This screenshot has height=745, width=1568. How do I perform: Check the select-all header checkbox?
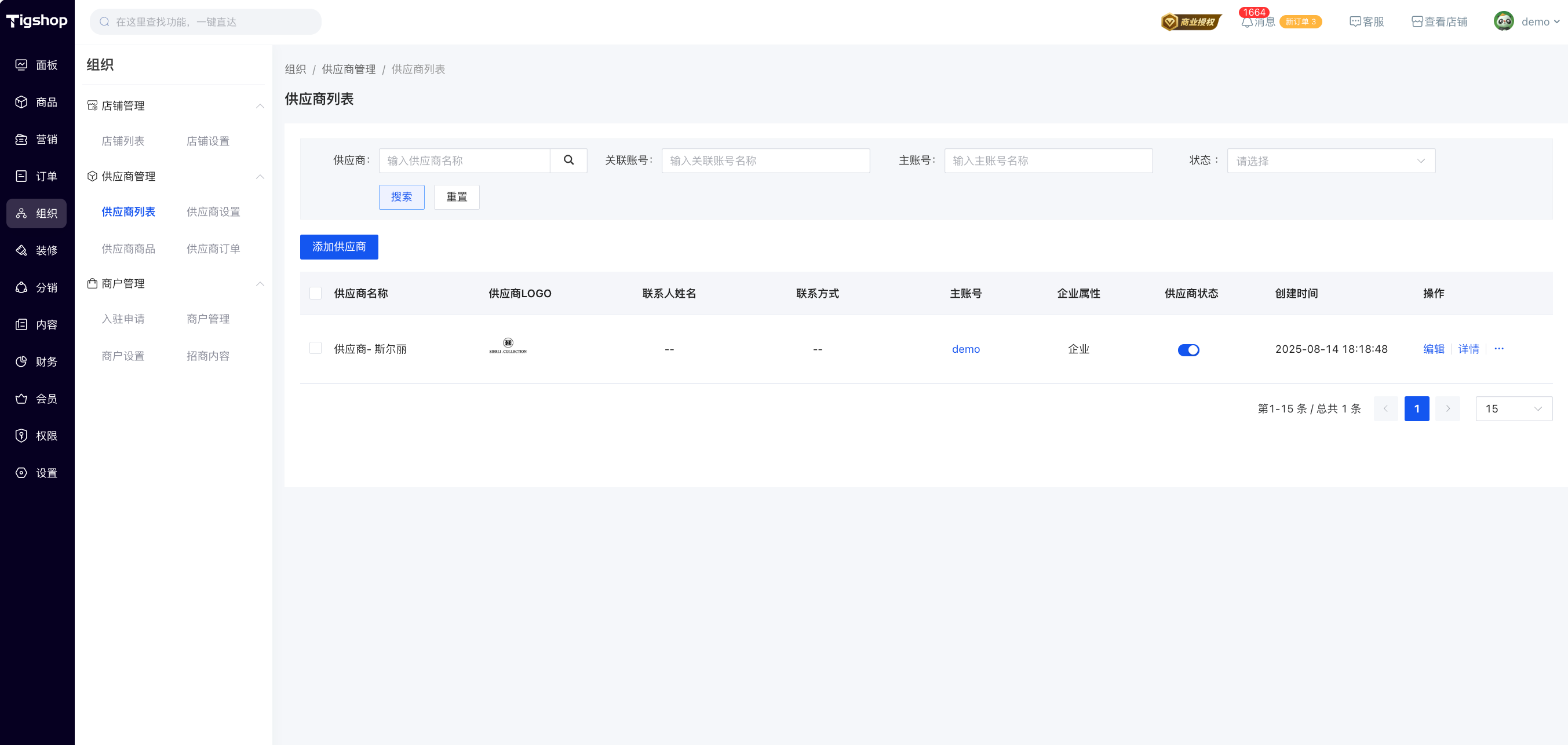pos(315,293)
